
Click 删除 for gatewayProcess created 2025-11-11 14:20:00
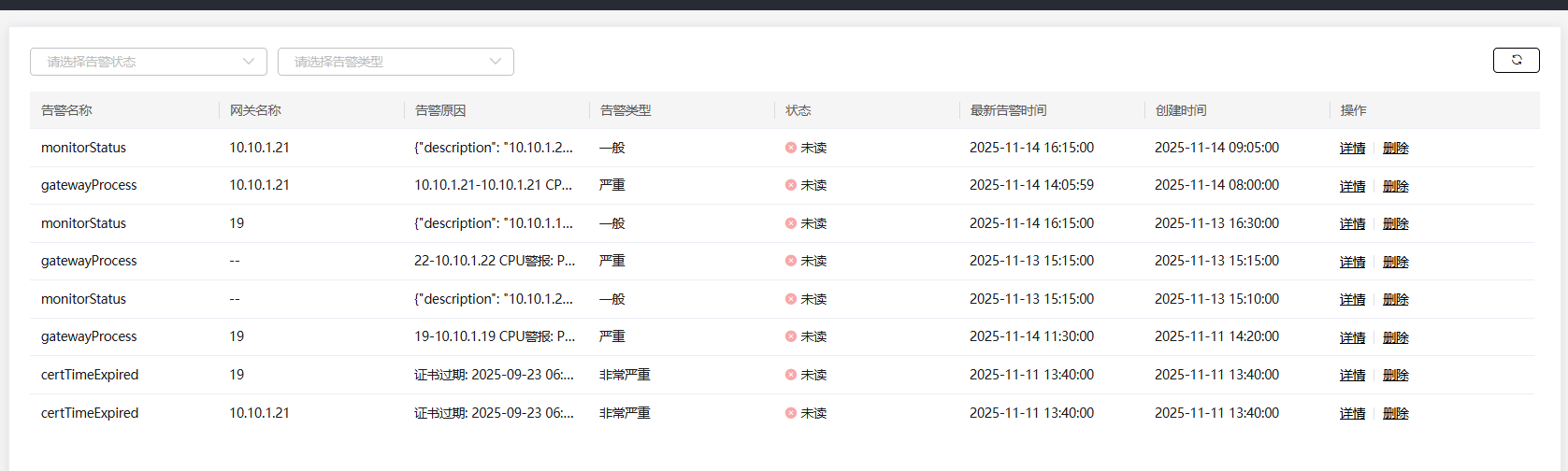[1395, 337]
